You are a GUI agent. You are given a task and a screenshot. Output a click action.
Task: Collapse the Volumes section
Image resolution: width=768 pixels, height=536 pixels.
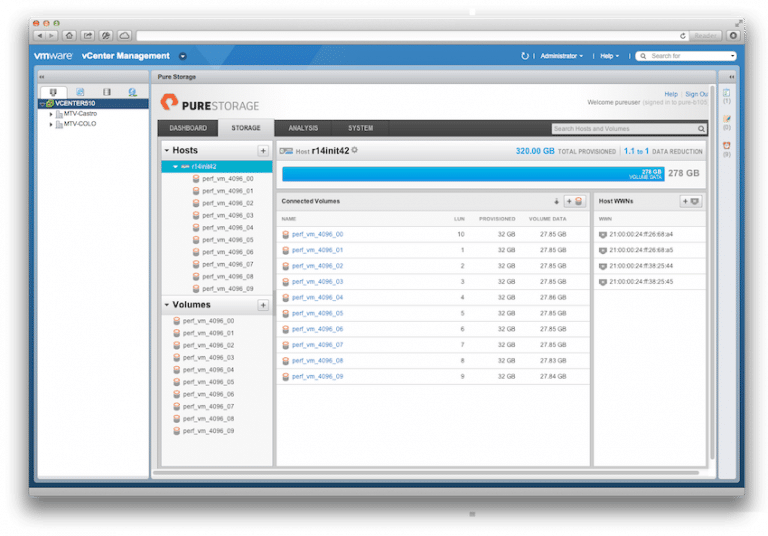click(167, 305)
